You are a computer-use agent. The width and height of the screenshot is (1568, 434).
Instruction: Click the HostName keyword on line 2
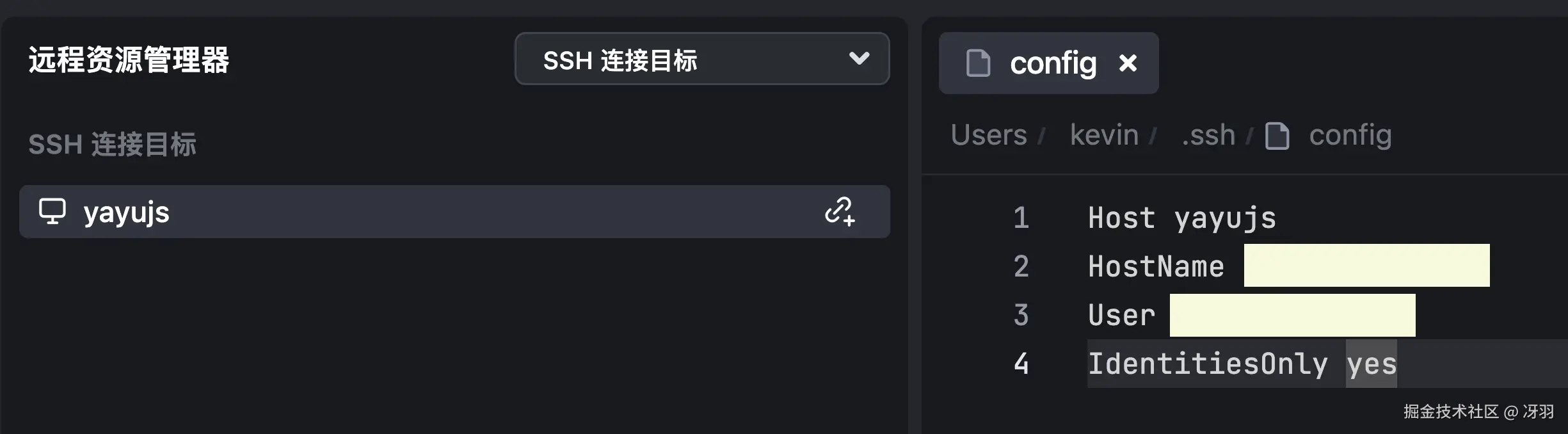(x=1156, y=266)
